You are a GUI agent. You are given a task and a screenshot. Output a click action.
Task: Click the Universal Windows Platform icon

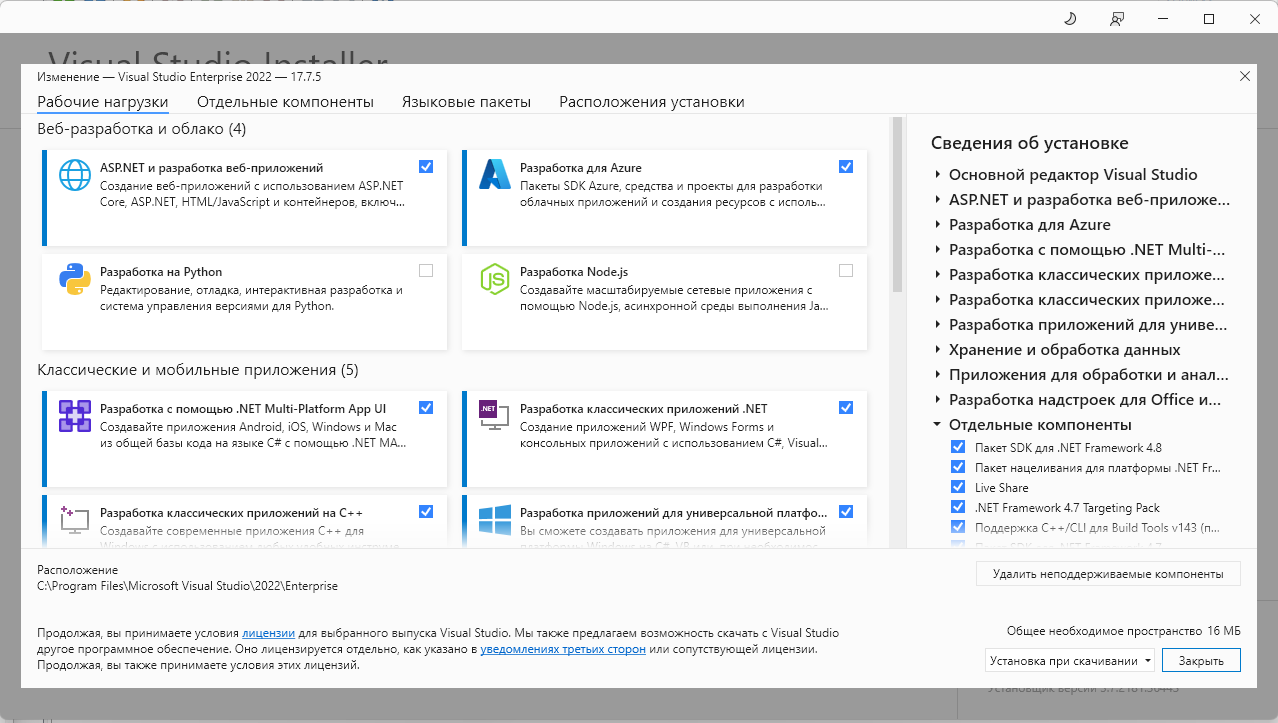click(495, 519)
